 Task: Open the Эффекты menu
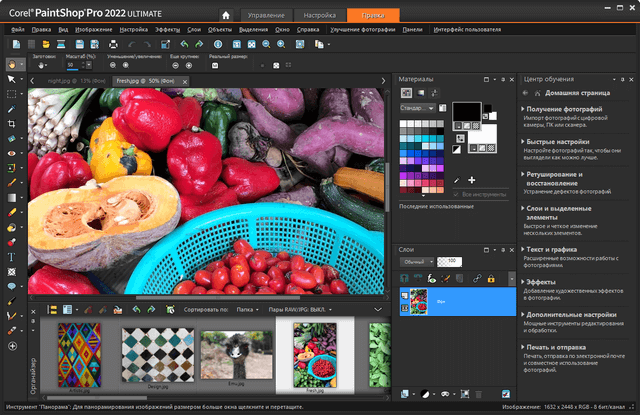tap(167, 30)
